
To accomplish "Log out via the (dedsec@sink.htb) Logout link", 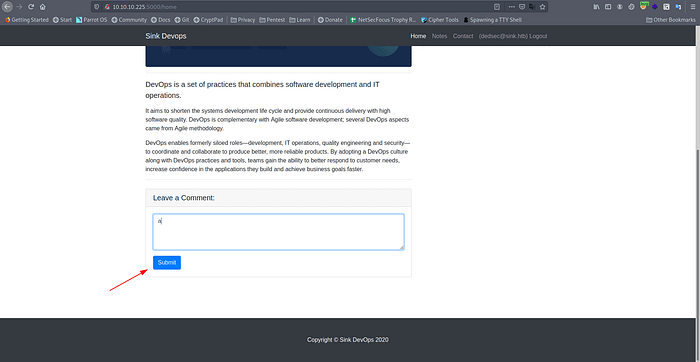I will pyautogui.click(x=512, y=36).
